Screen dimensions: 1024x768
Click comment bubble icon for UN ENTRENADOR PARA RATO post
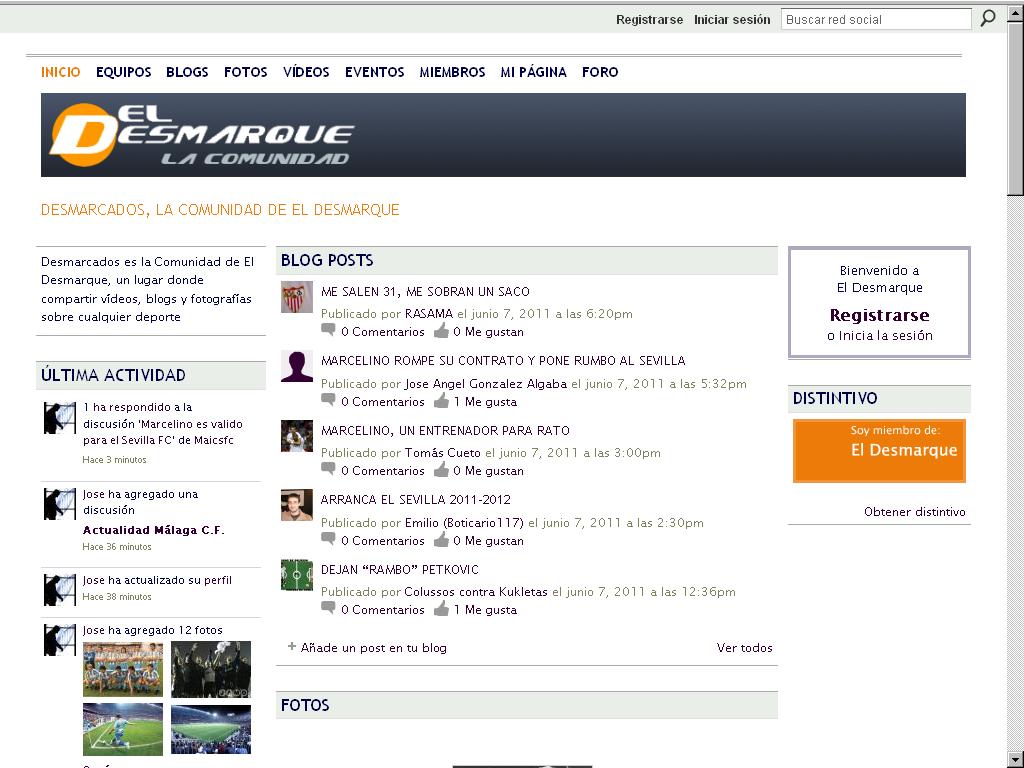point(328,470)
